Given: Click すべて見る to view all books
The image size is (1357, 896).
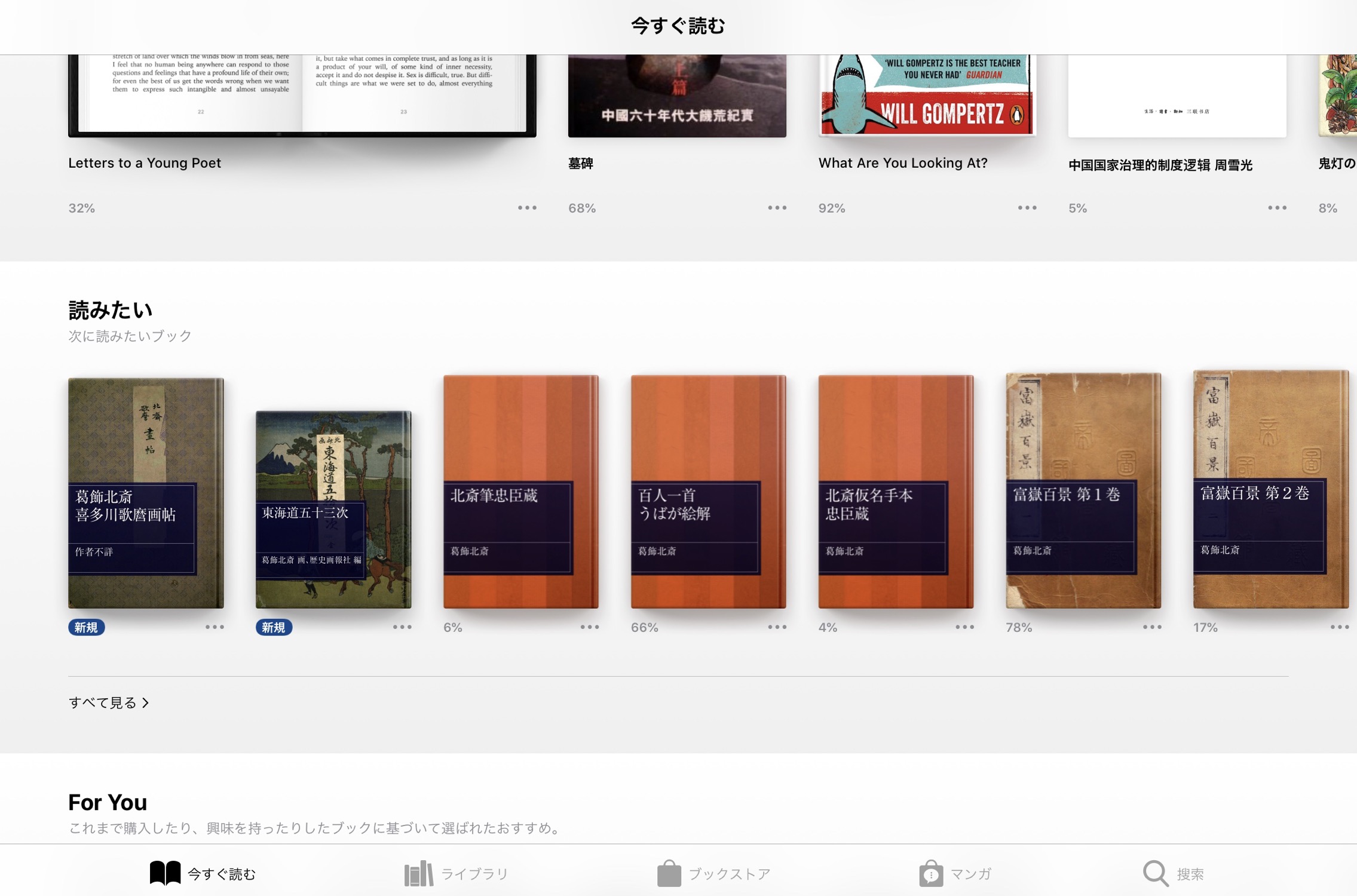Looking at the screenshot, I should coord(103,702).
